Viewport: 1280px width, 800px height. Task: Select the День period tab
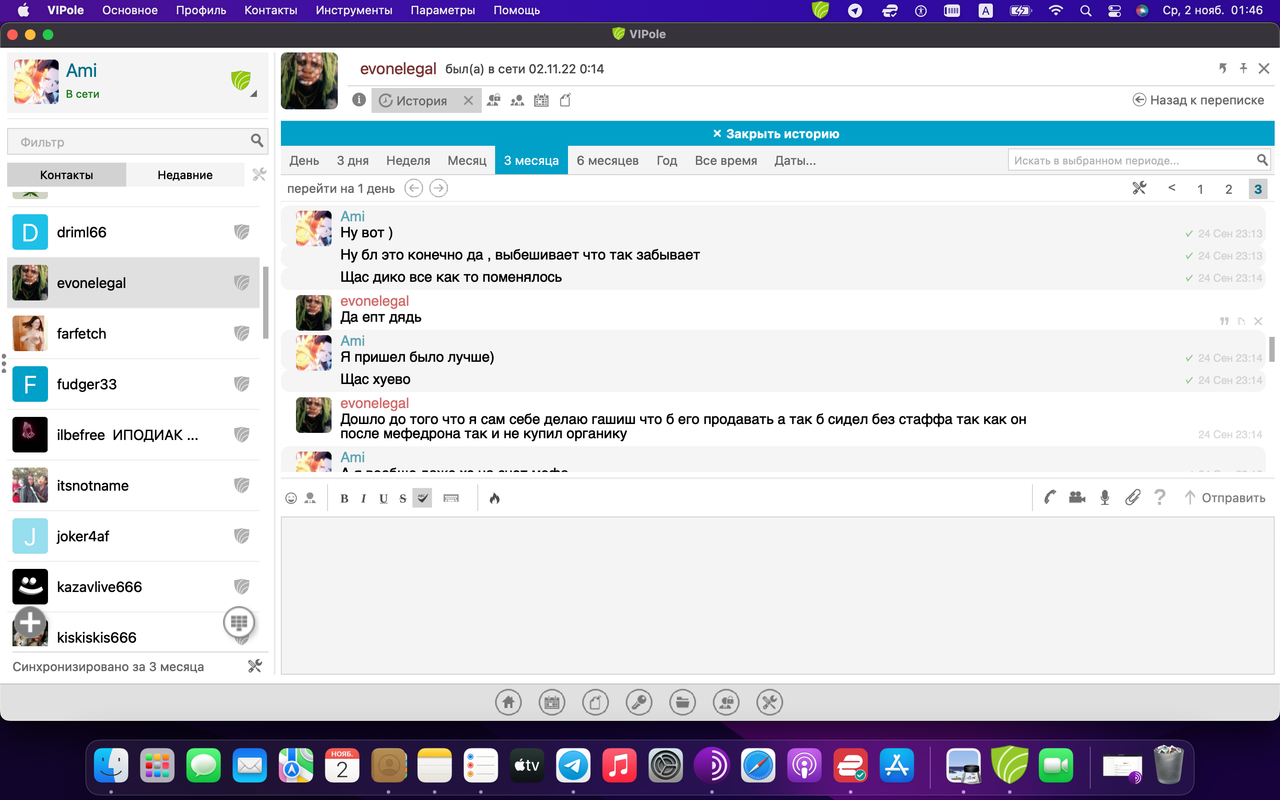tap(304, 160)
